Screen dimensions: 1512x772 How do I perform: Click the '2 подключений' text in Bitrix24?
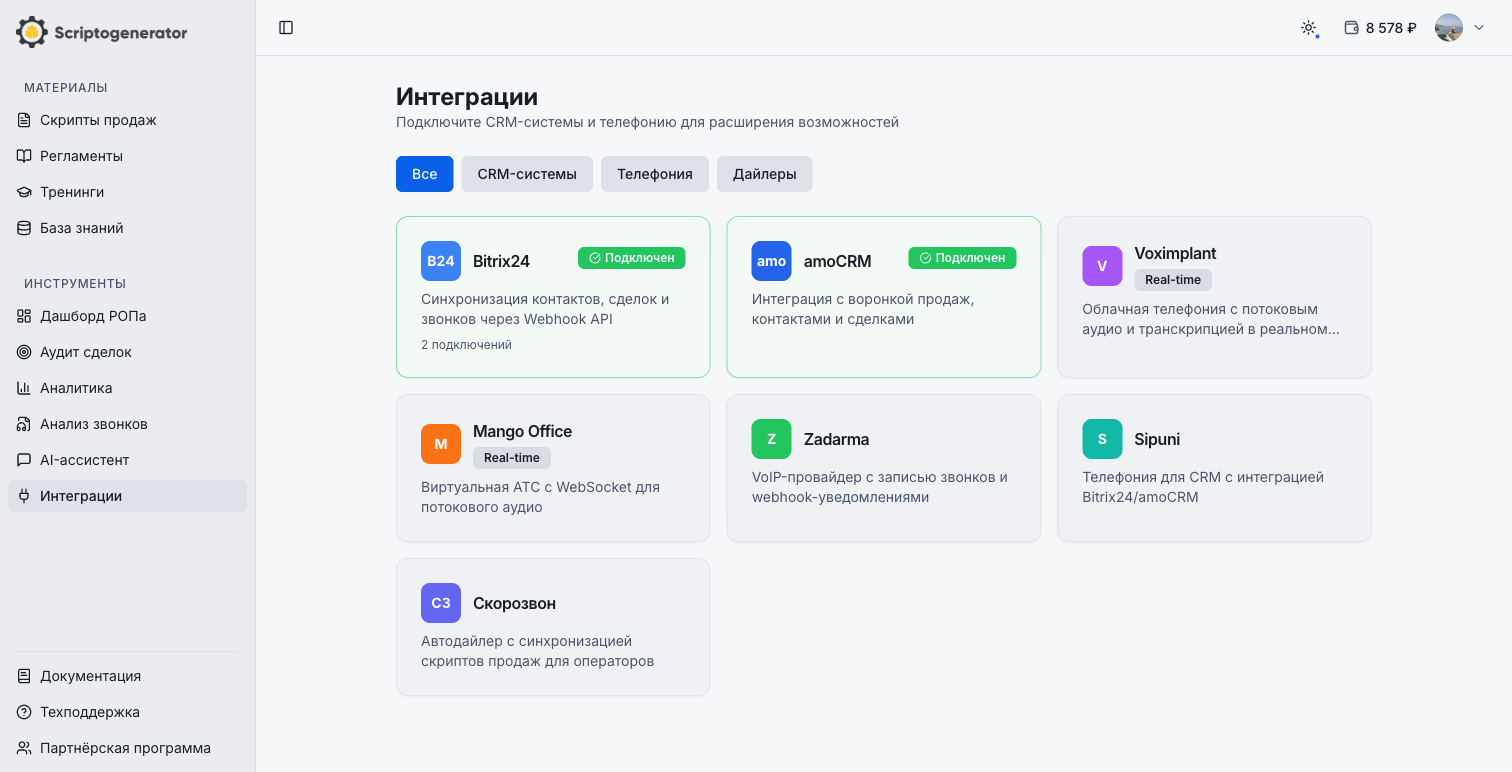coord(466,345)
